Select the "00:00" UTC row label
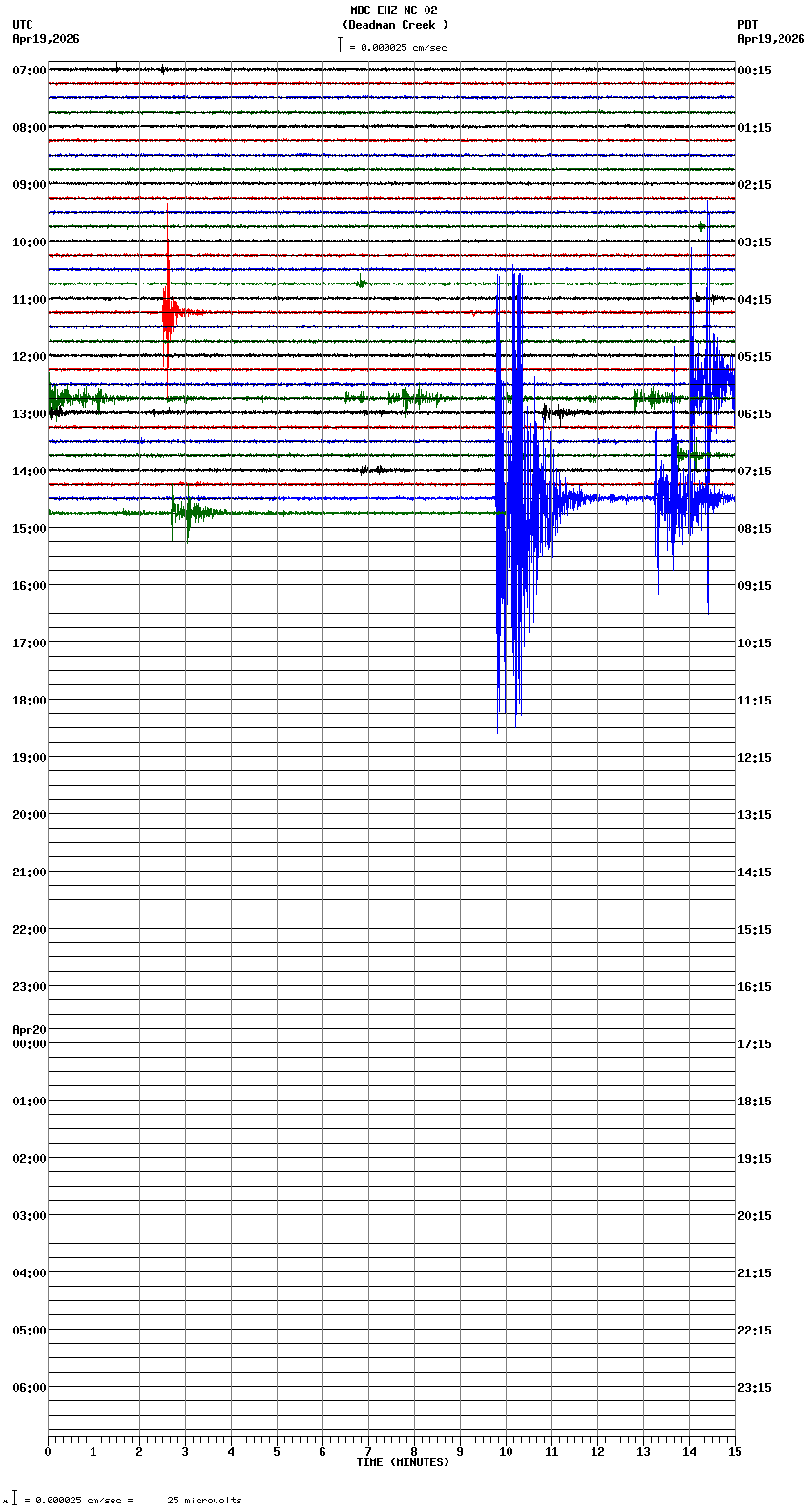This screenshot has height=1512, width=811. click(x=30, y=1044)
